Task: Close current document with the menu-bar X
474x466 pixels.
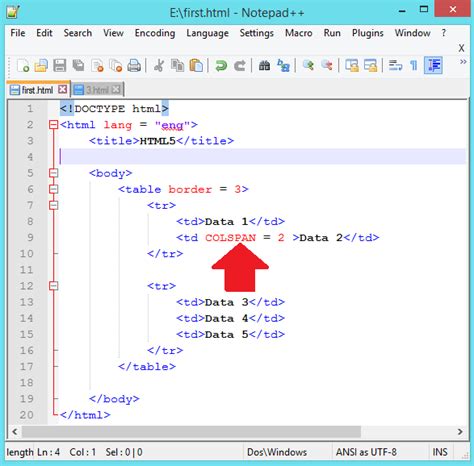Action: coord(461,48)
